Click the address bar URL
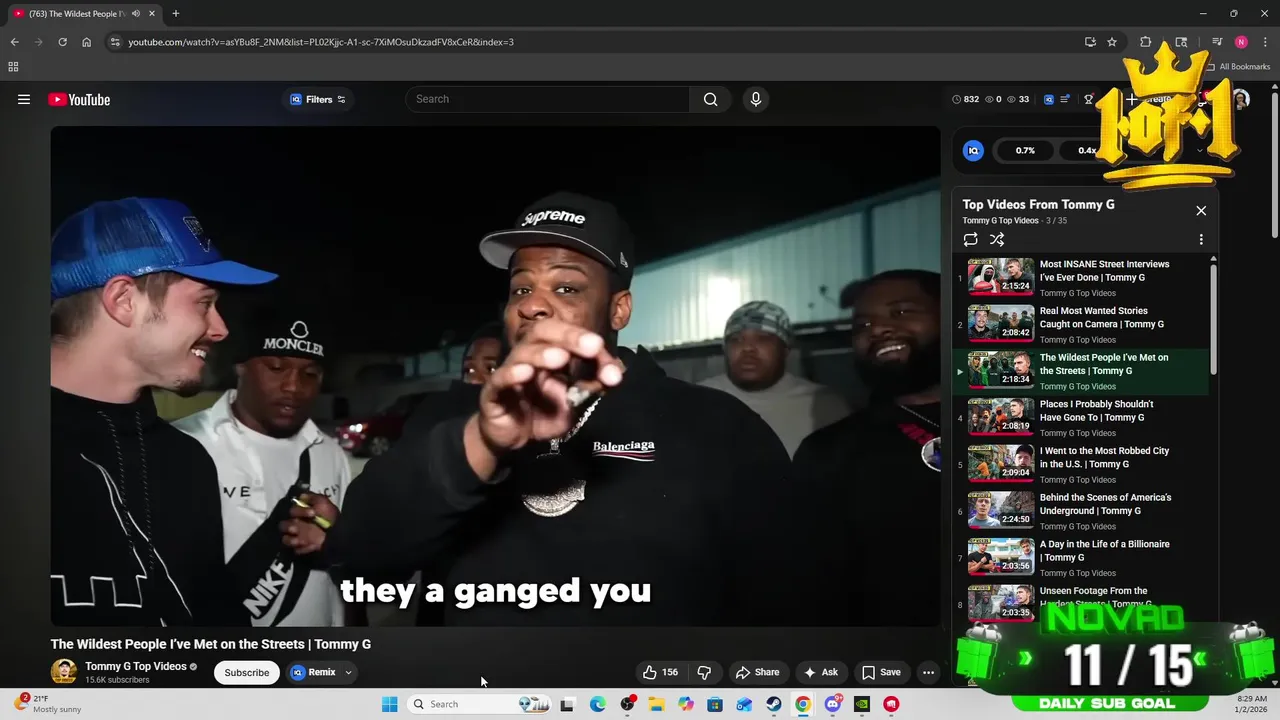Viewport: 1280px width, 720px height. coord(321,42)
